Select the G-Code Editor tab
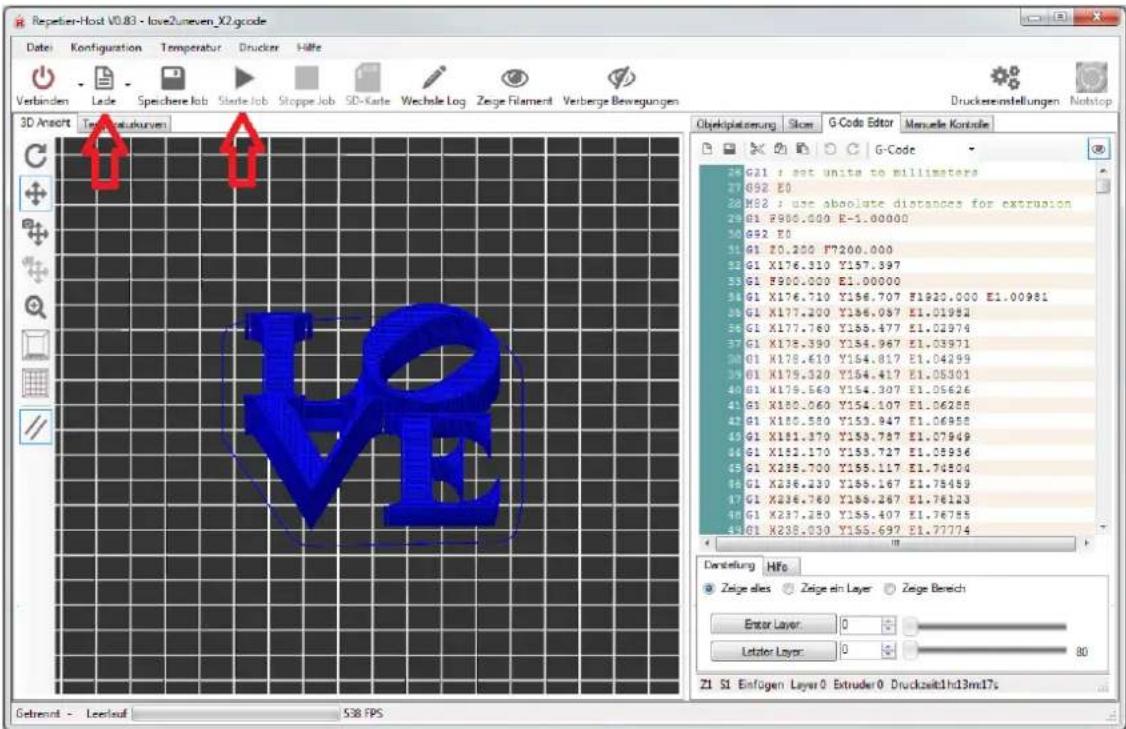Viewport: 1126px width, 729px height. 860,123
